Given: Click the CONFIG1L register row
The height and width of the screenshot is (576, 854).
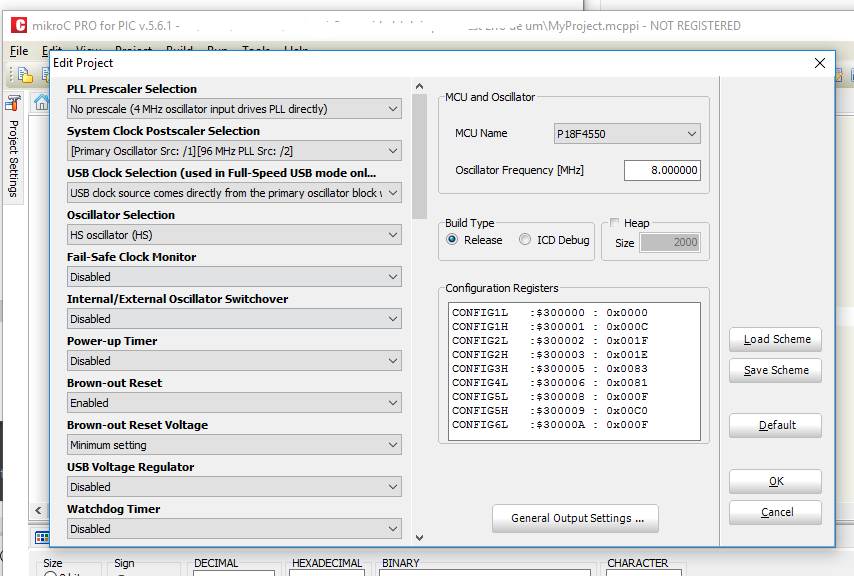Looking at the screenshot, I should coord(550,312).
